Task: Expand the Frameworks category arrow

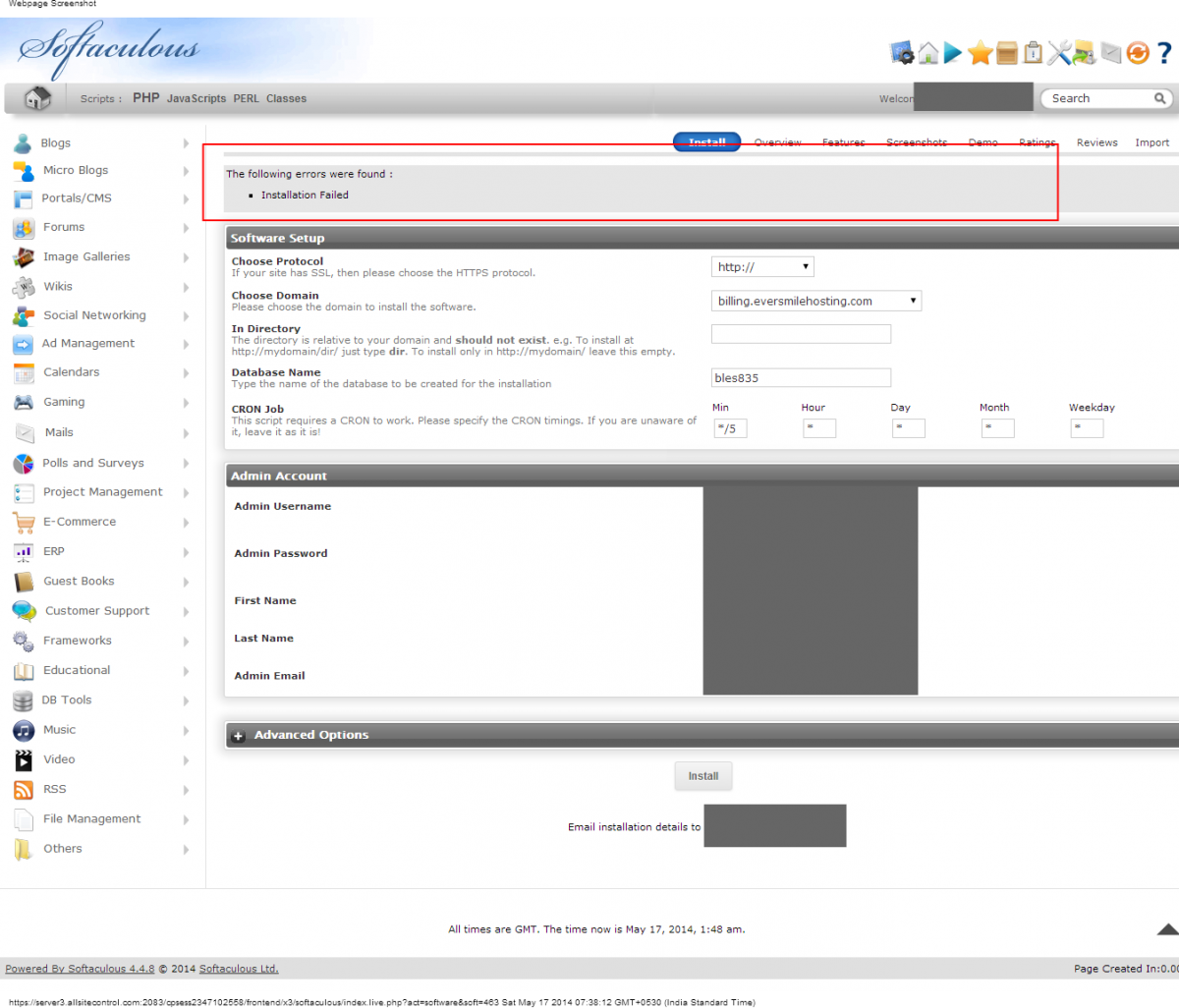Action: pos(186,642)
